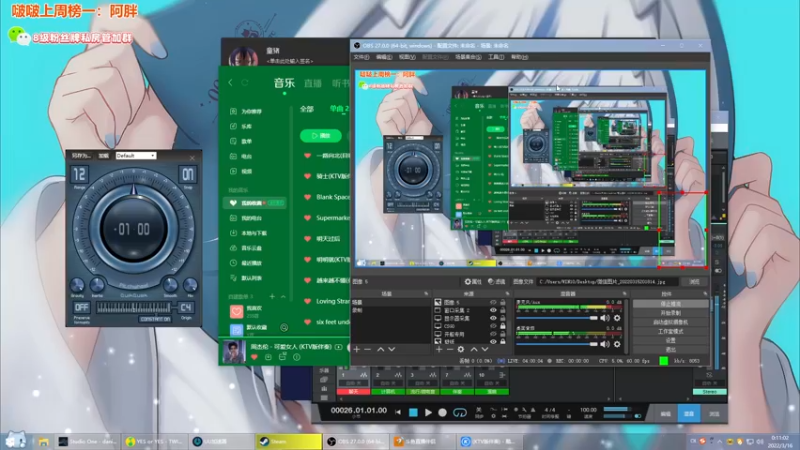Image resolution: width=800 pixels, height=450 pixels.
Task: Open OBS from the Windows taskbar
Action: 356,441
